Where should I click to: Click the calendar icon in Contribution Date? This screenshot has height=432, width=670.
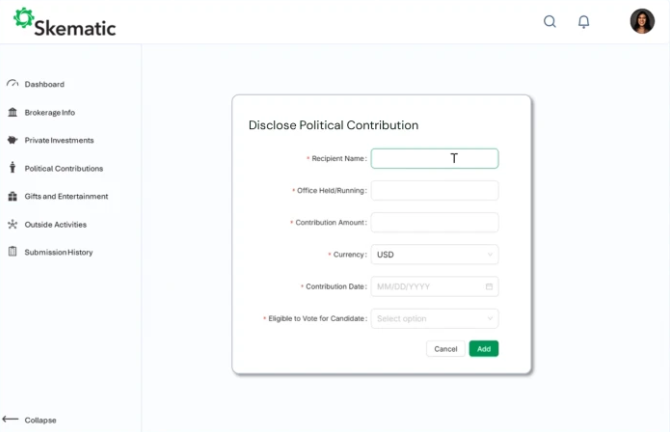click(489, 287)
